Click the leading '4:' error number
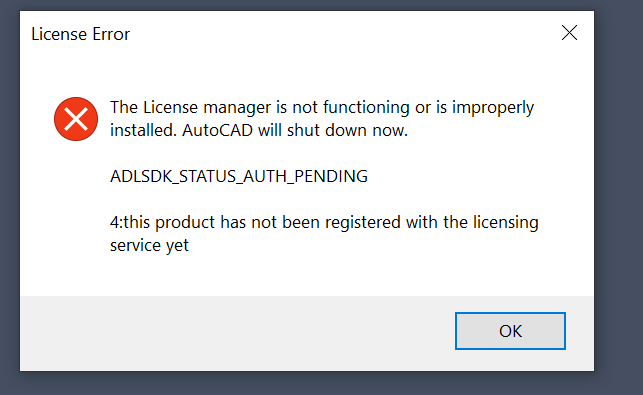The image size is (643, 395). [x=116, y=222]
